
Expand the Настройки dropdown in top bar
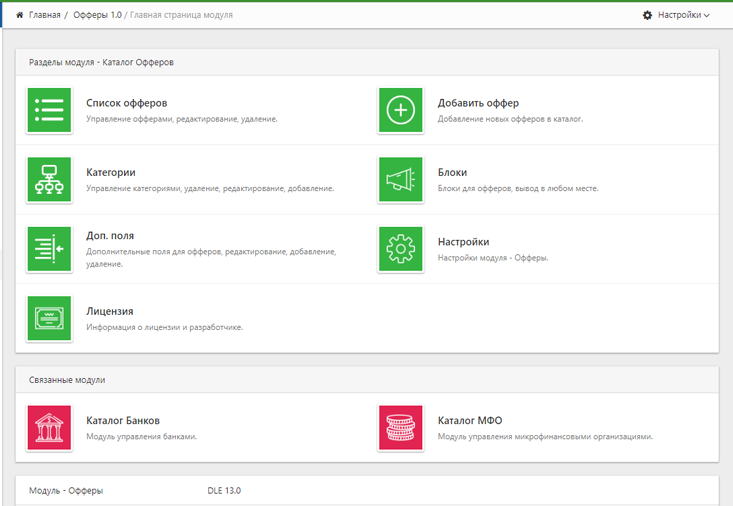[x=676, y=15]
